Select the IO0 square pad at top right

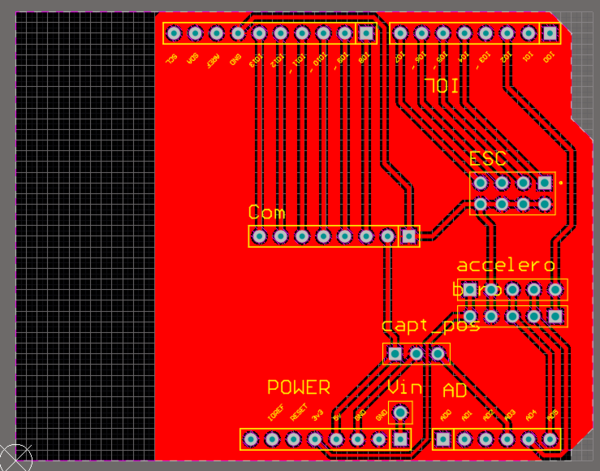coord(548,33)
